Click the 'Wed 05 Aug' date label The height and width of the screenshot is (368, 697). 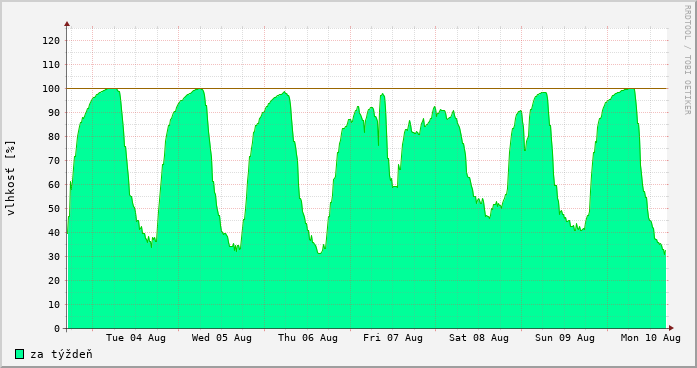pyautogui.click(x=221, y=338)
